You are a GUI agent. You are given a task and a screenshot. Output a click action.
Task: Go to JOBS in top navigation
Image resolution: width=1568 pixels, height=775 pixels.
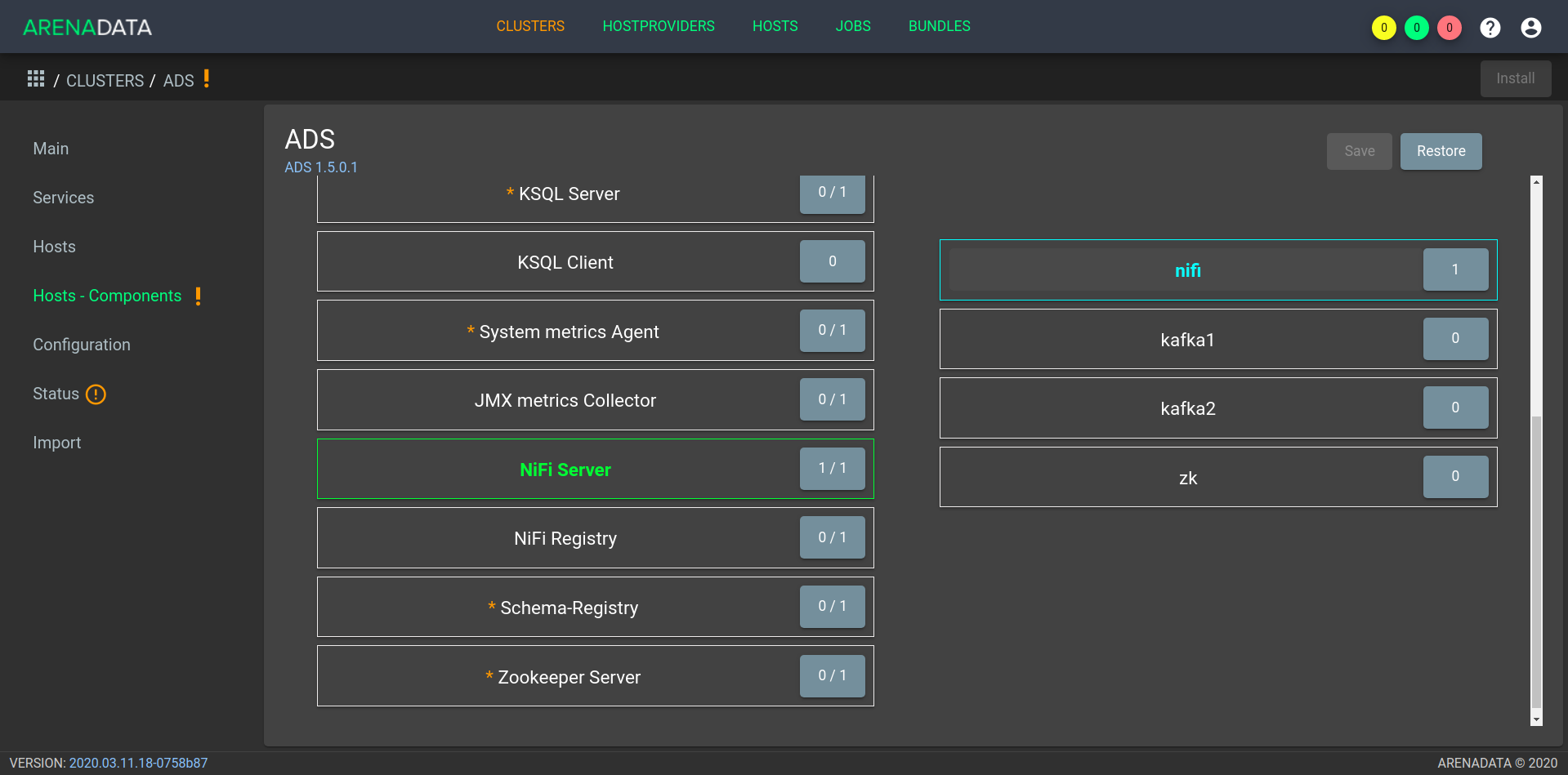pyautogui.click(x=853, y=26)
